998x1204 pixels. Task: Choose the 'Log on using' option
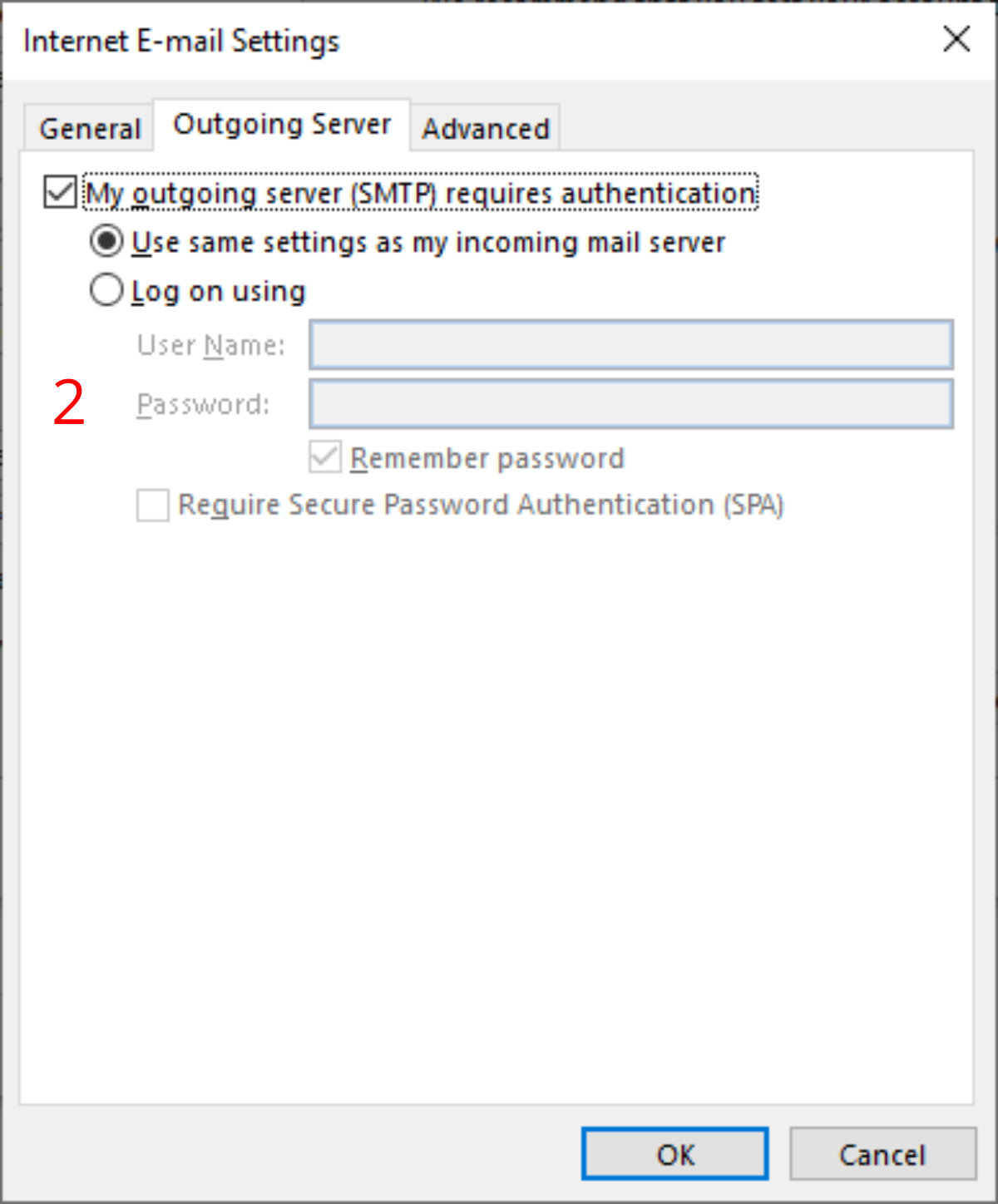[x=106, y=289]
